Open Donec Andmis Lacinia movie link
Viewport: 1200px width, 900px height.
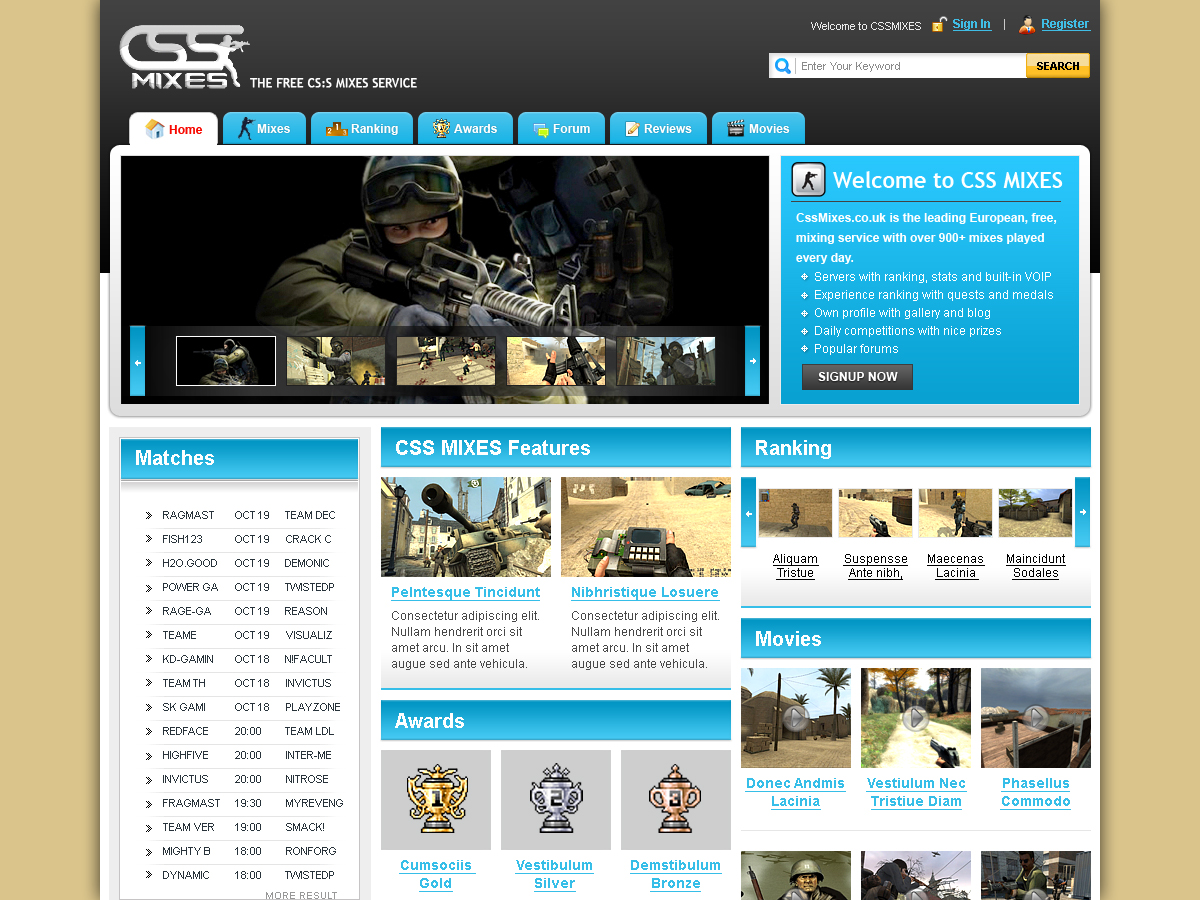[796, 792]
